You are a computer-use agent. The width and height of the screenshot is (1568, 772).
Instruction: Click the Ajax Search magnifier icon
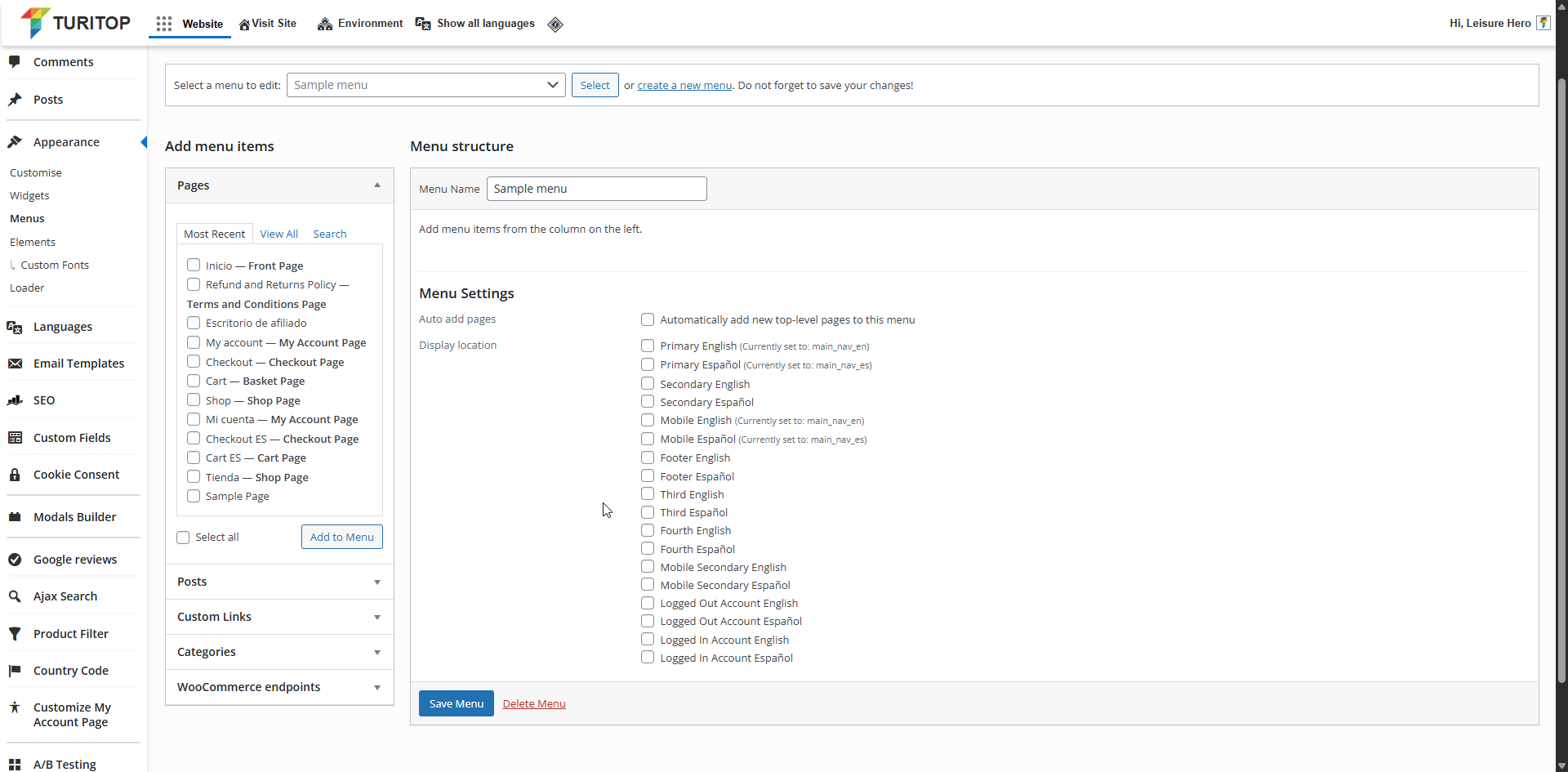click(15, 596)
